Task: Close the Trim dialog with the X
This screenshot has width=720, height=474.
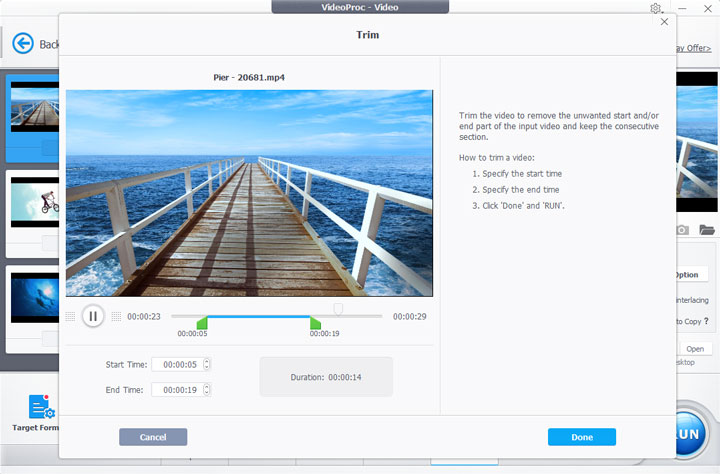Action: 664,22
